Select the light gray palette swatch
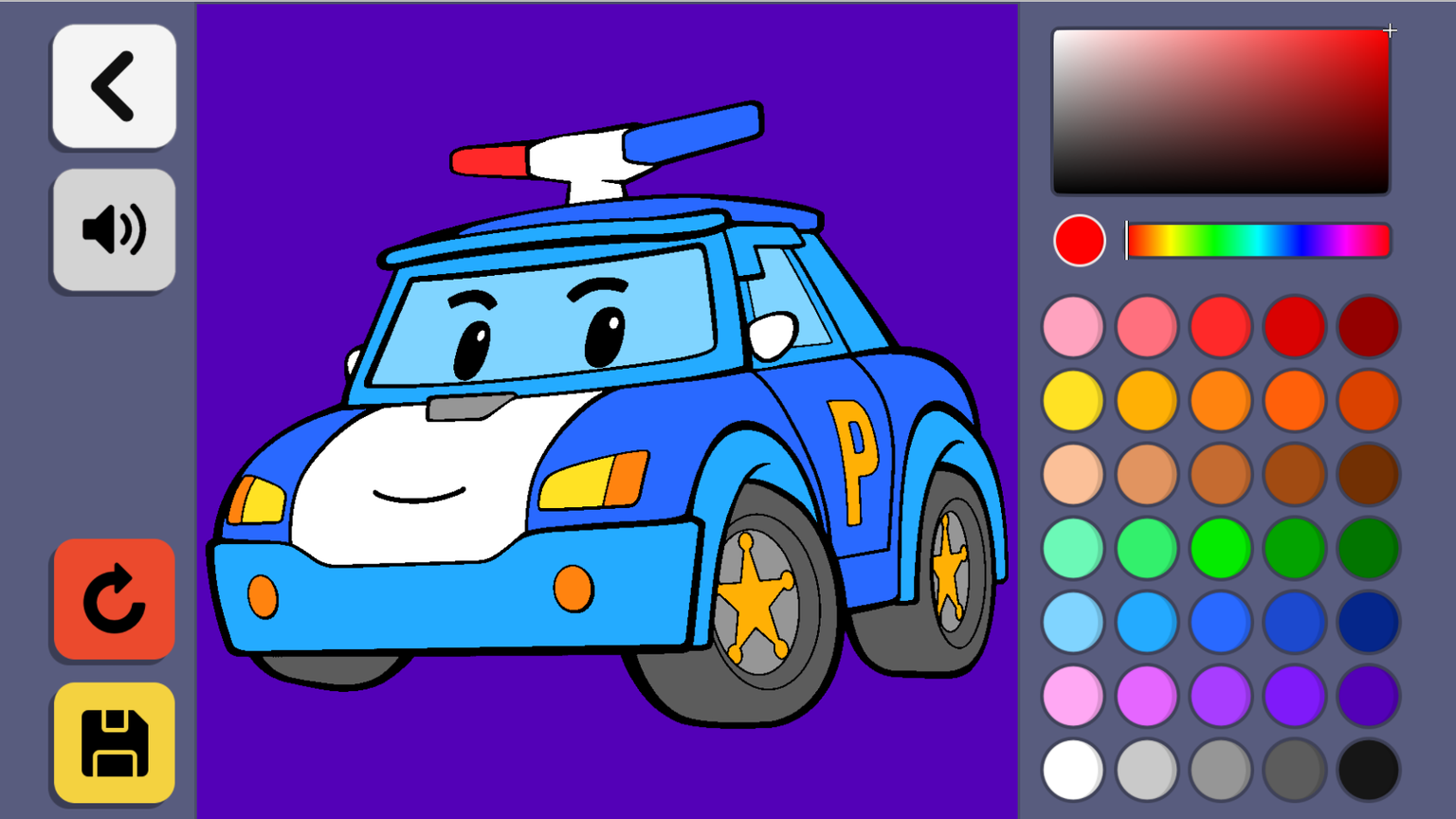The width and height of the screenshot is (1456, 819). point(1146,770)
